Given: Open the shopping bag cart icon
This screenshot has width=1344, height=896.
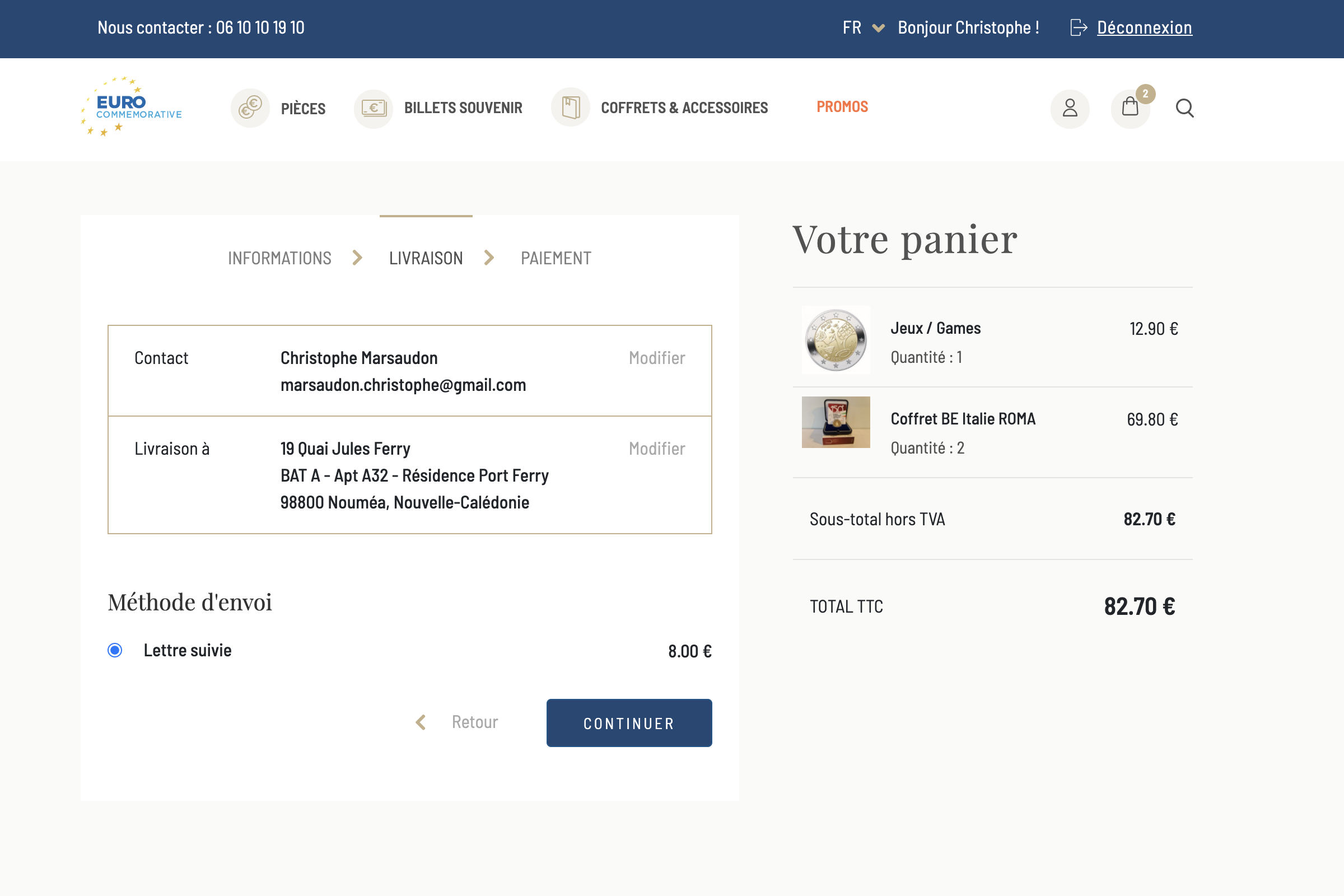Looking at the screenshot, I should pos(1130,108).
